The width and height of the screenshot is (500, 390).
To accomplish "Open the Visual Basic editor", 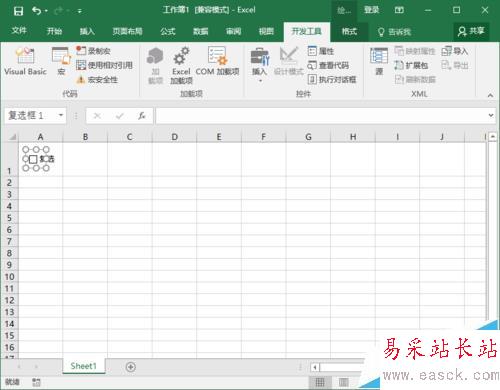I will (x=25, y=61).
